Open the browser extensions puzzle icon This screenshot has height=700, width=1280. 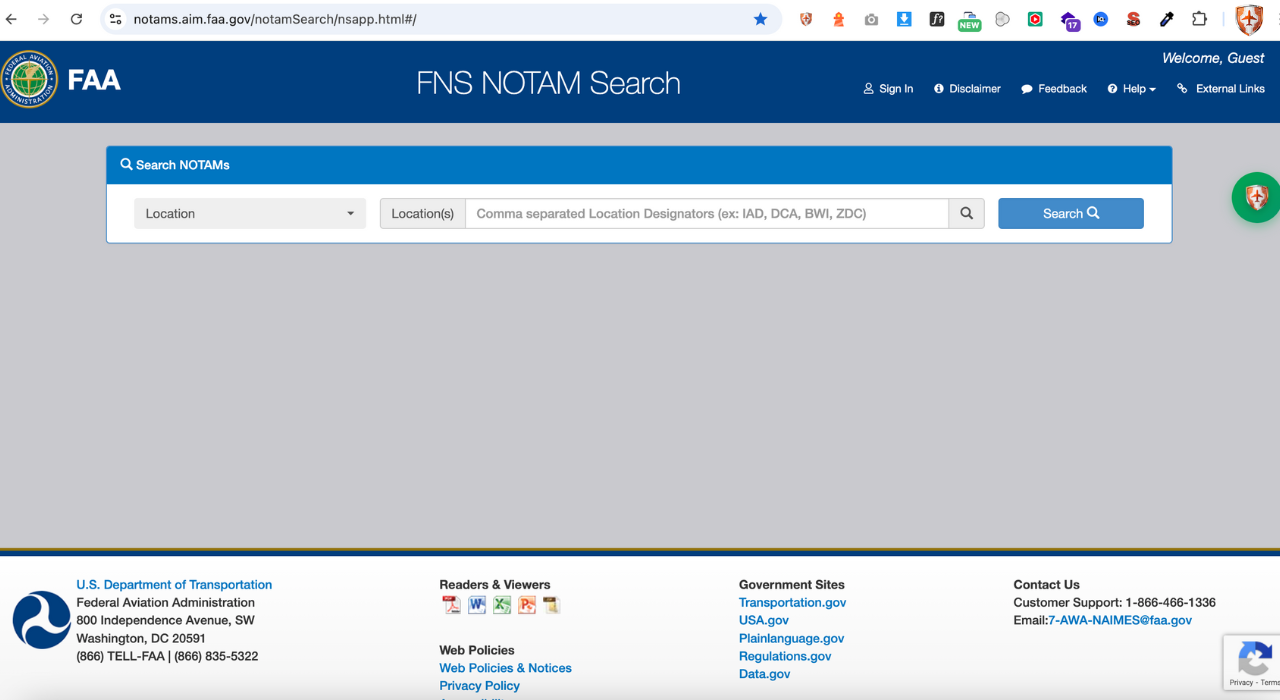coord(1198,19)
